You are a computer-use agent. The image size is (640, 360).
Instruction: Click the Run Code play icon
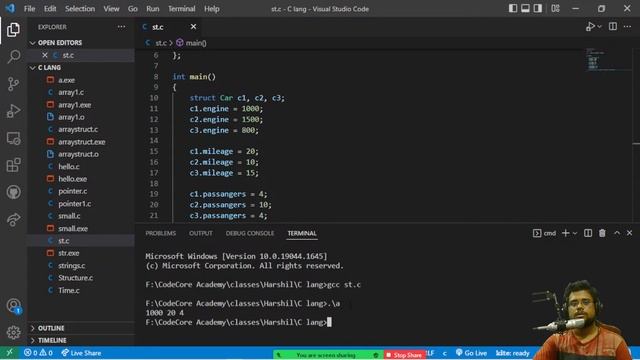pyautogui.click(x=590, y=27)
